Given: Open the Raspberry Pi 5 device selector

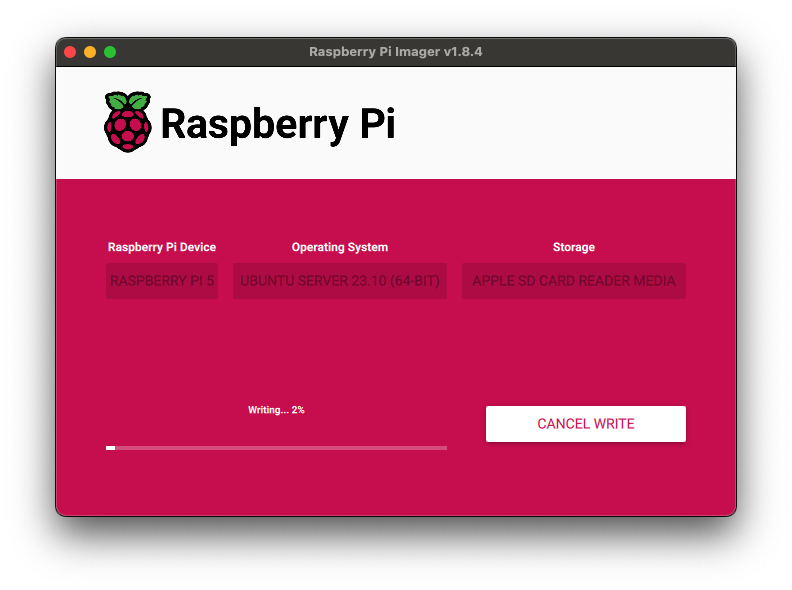Looking at the screenshot, I should coord(162,281).
